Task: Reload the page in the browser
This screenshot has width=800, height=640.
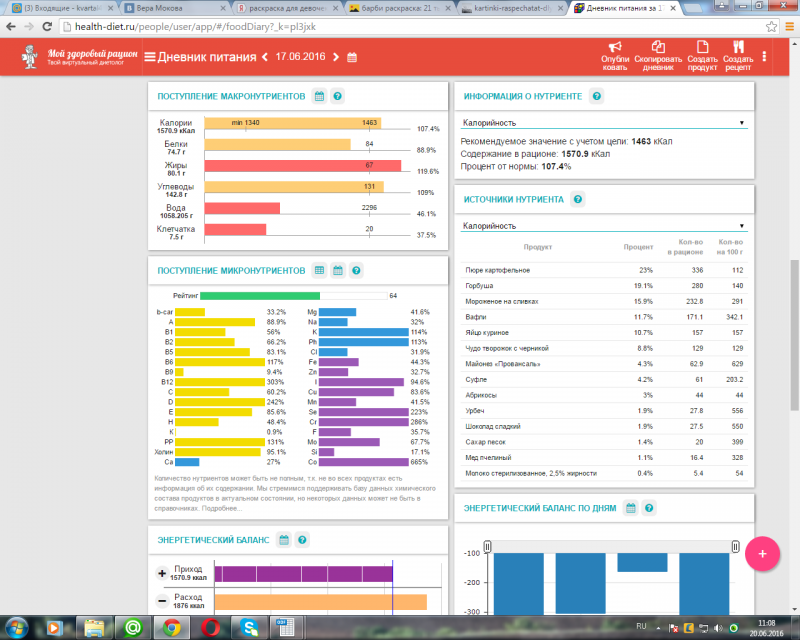Action: (47, 27)
